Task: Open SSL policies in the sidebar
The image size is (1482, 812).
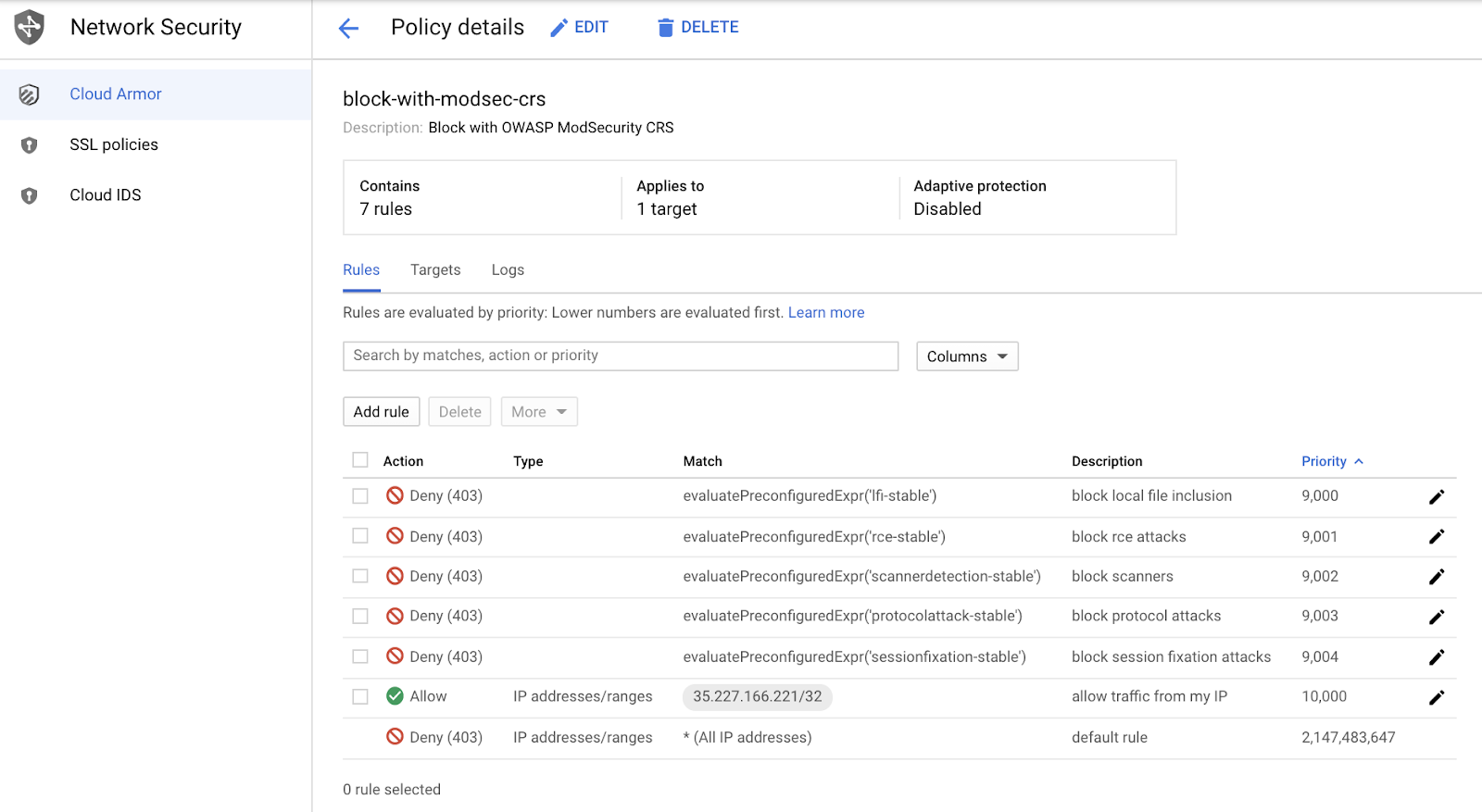Action: (x=114, y=144)
